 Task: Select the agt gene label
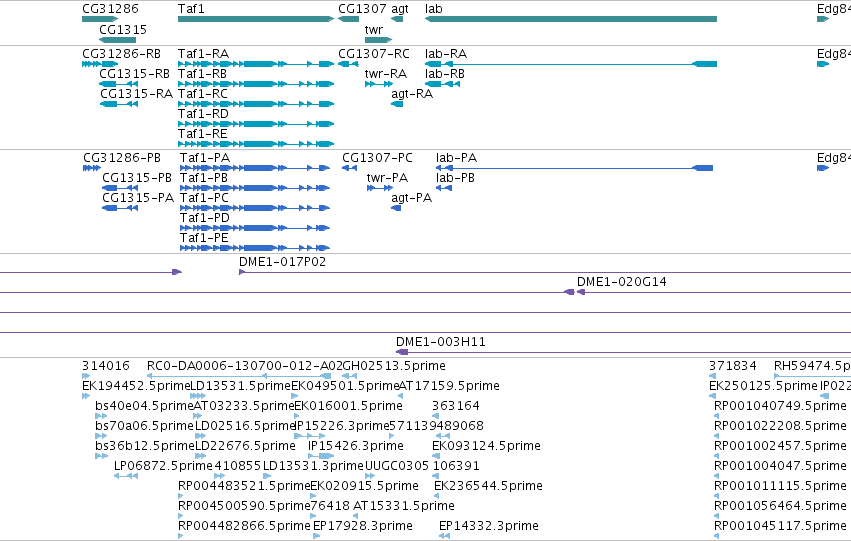400,9
